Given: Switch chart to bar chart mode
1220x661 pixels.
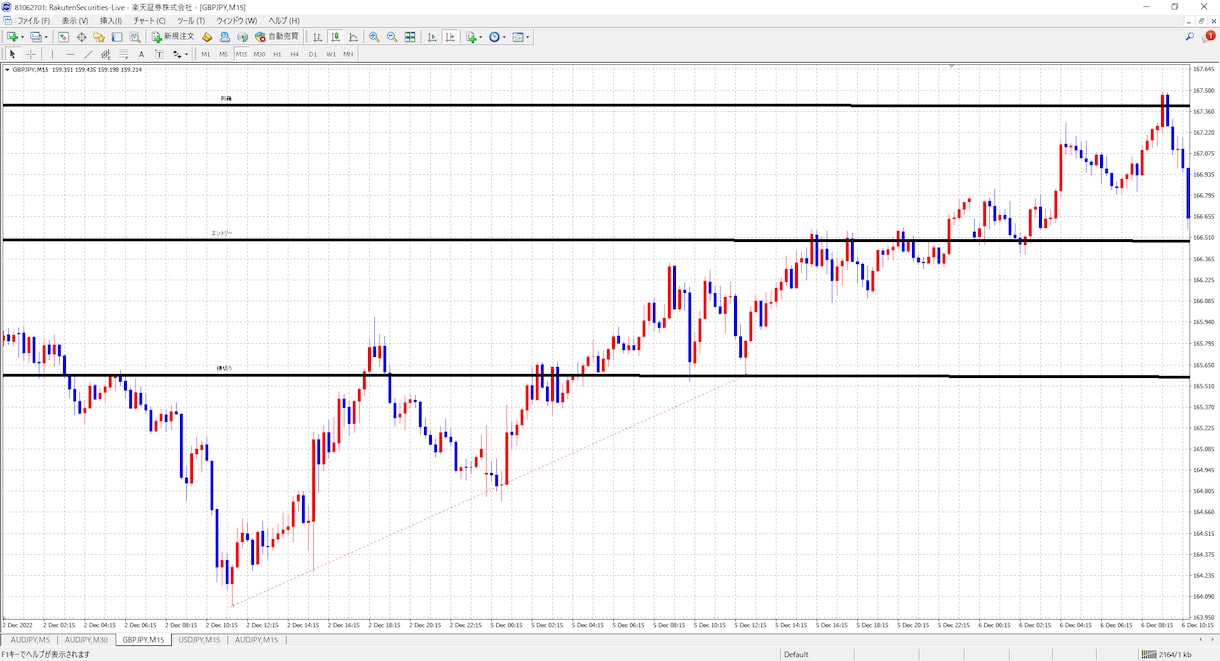Looking at the screenshot, I should click(318, 37).
